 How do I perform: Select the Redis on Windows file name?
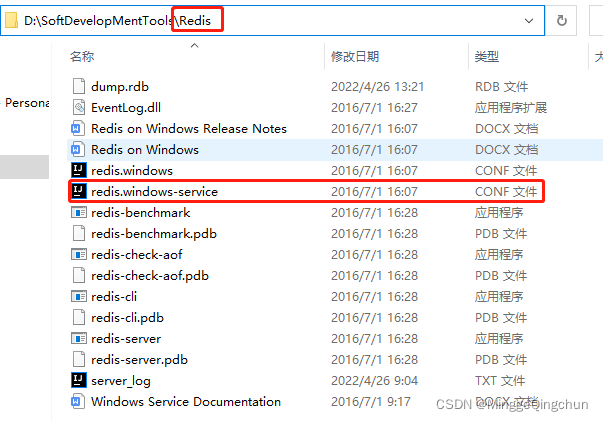145,150
